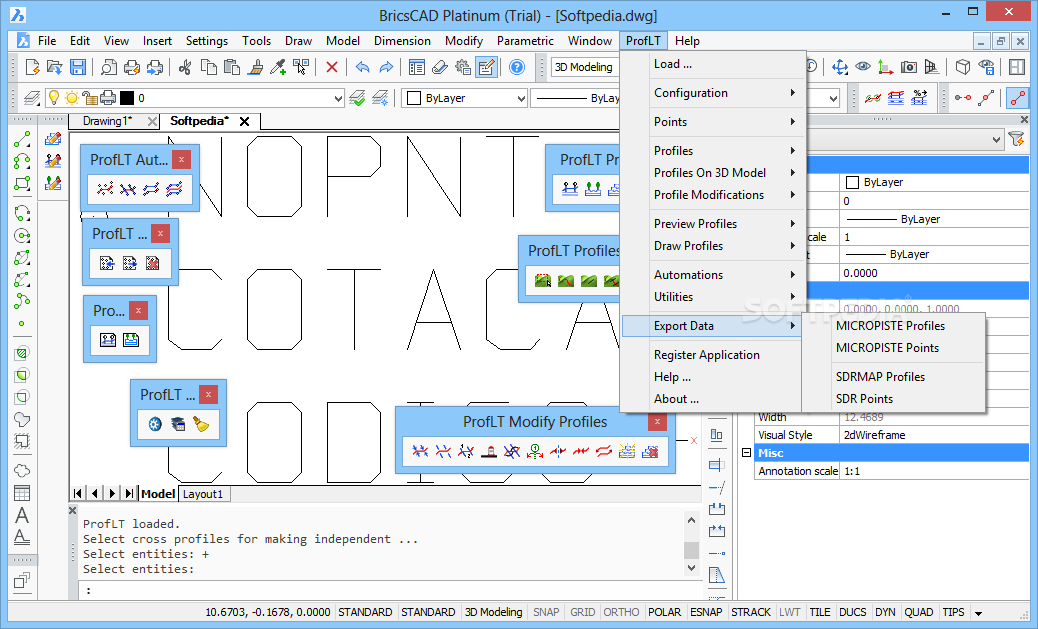Click the Line tool in left toolbar

click(22, 139)
